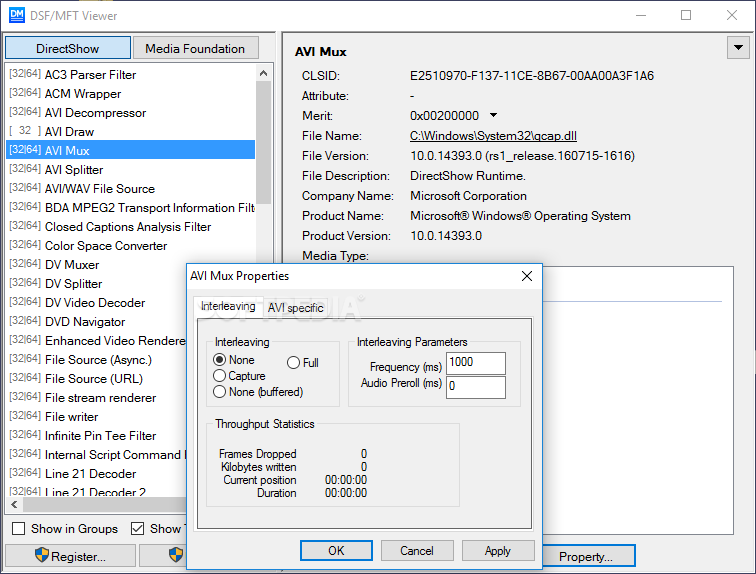Select the DV Muxer filter
Viewport: 756px width, 574px height.
pos(96,264)
